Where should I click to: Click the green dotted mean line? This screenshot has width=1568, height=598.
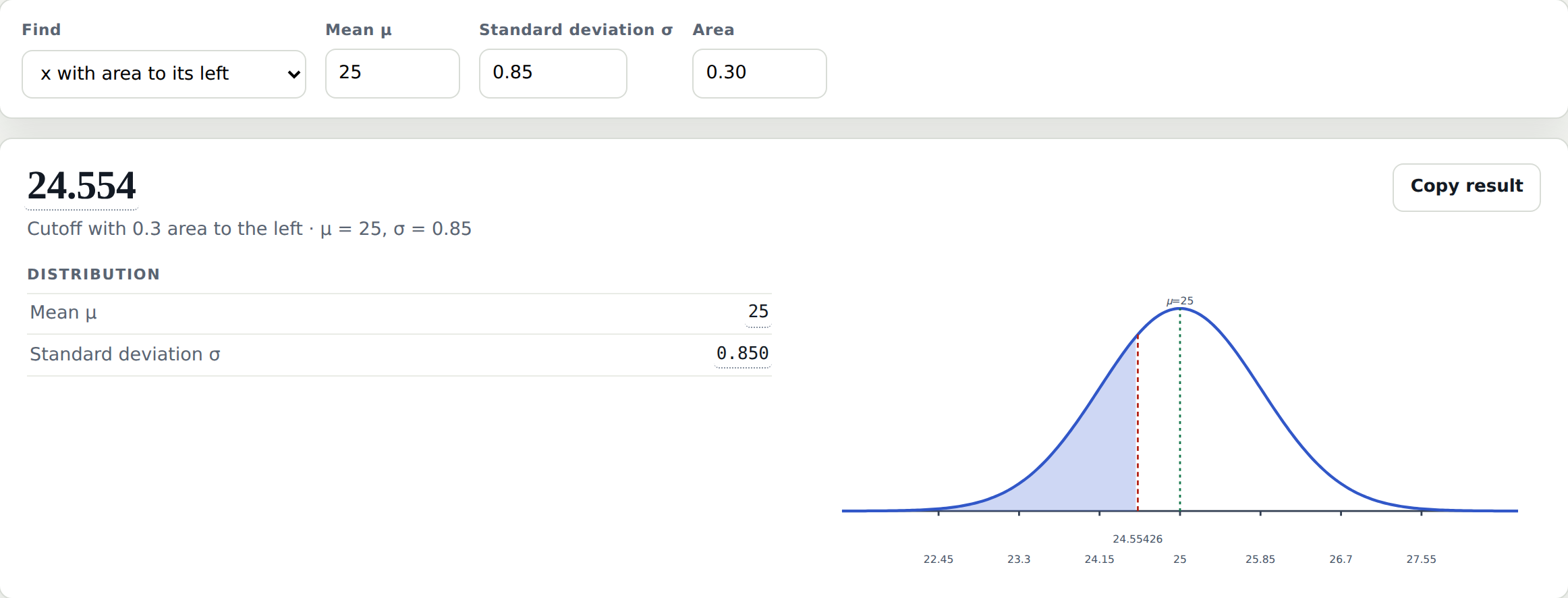(1180, 410)
